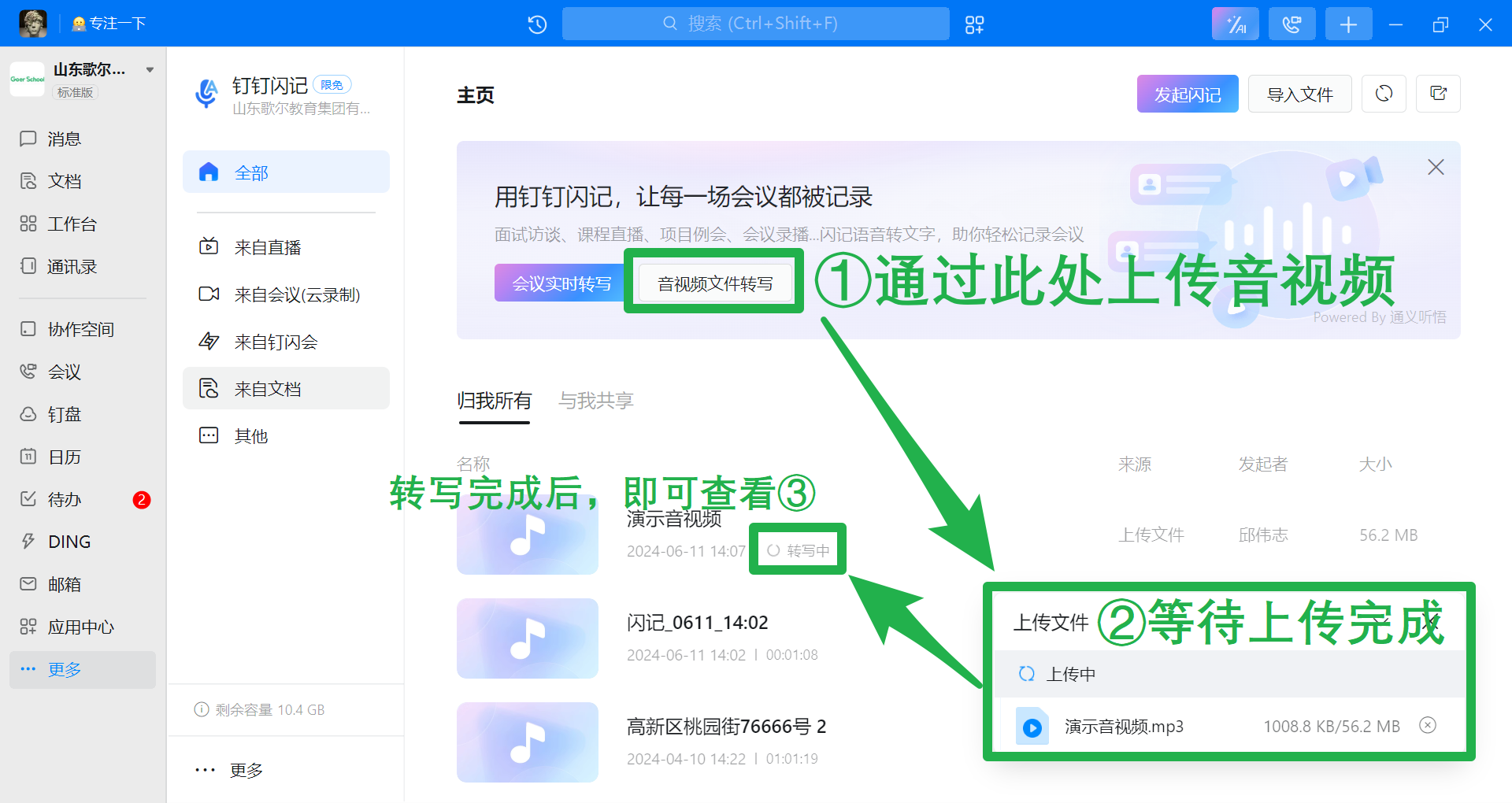Click the search box in title bar
Viewport: 1512px width, 803px height.
(756, 24)
